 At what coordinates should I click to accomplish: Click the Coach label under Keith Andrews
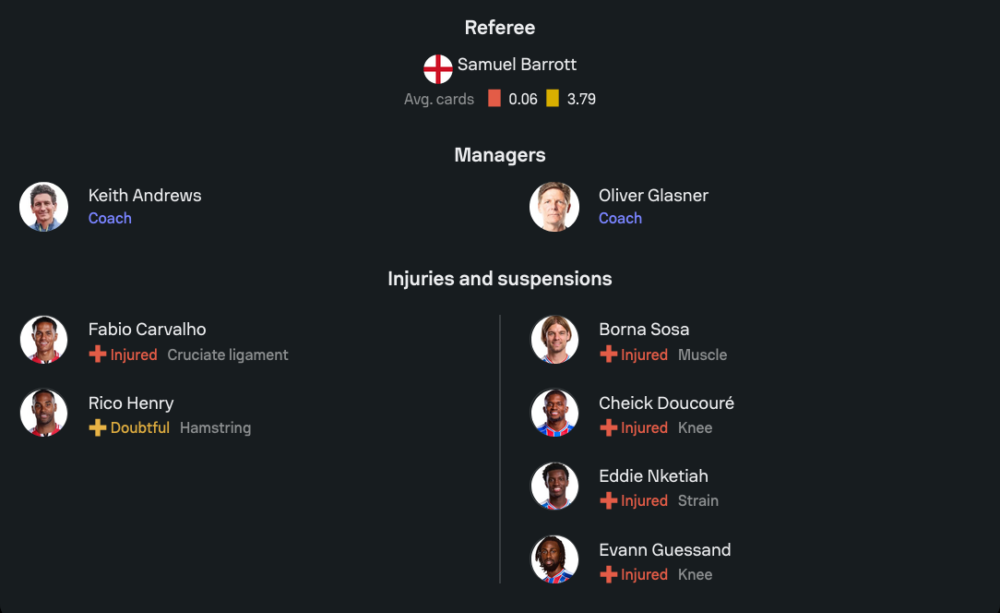[110, 218]
